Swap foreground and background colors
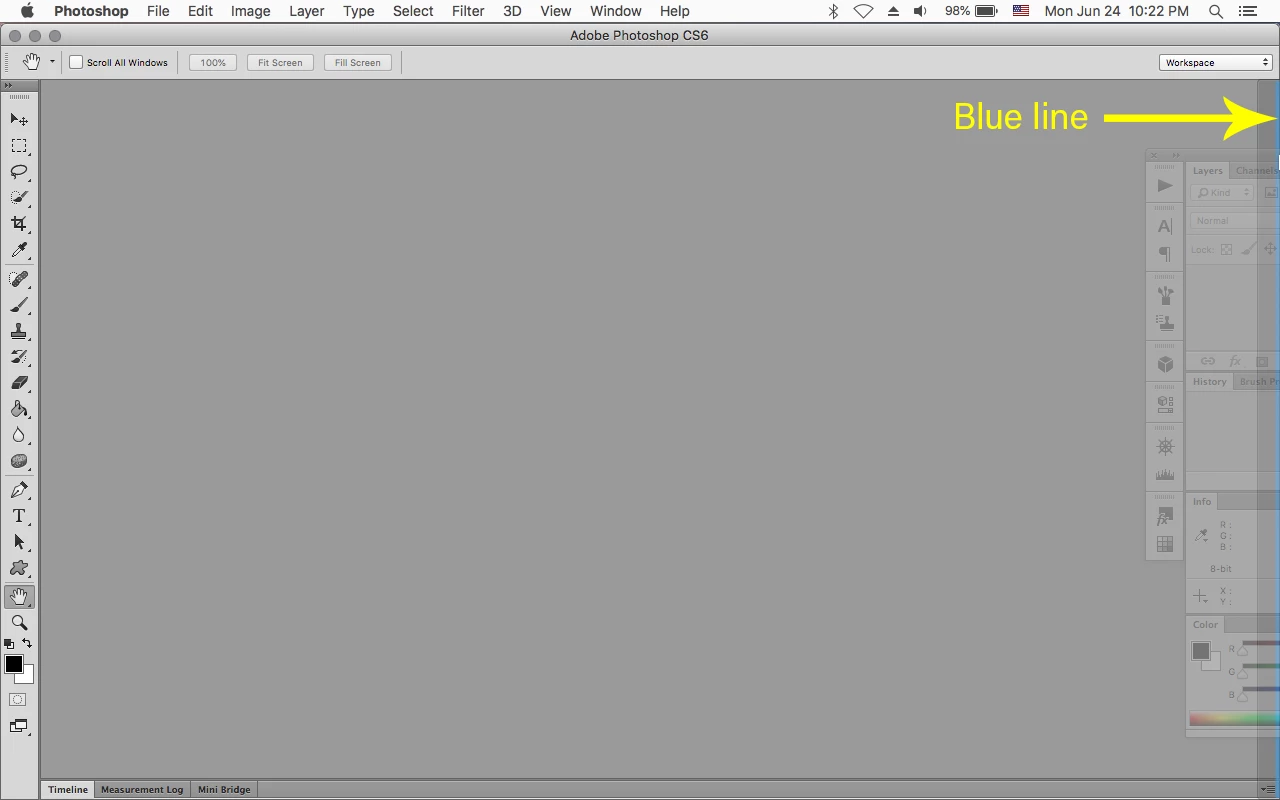 [27, 644]
